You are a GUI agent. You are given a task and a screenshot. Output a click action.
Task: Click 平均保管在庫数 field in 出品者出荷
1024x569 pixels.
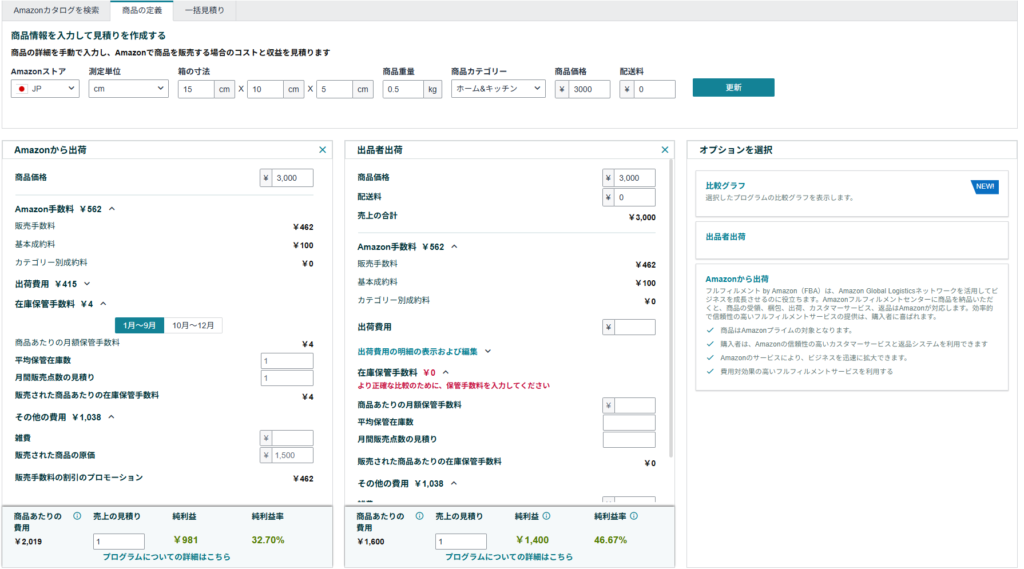coord(630,423)
